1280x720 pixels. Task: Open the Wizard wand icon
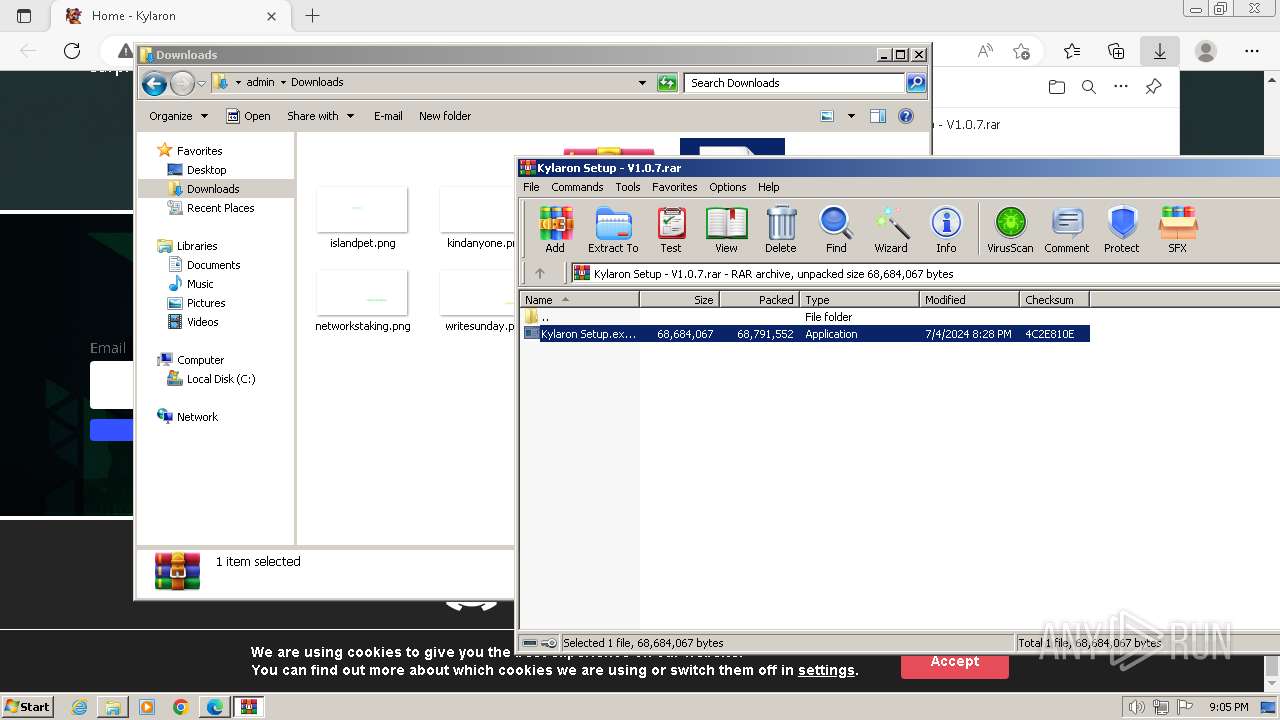(x=891, y=229)
